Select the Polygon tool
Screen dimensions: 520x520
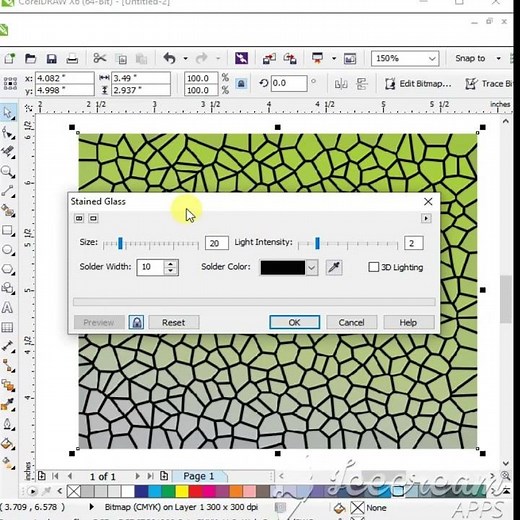pos(7,269)
